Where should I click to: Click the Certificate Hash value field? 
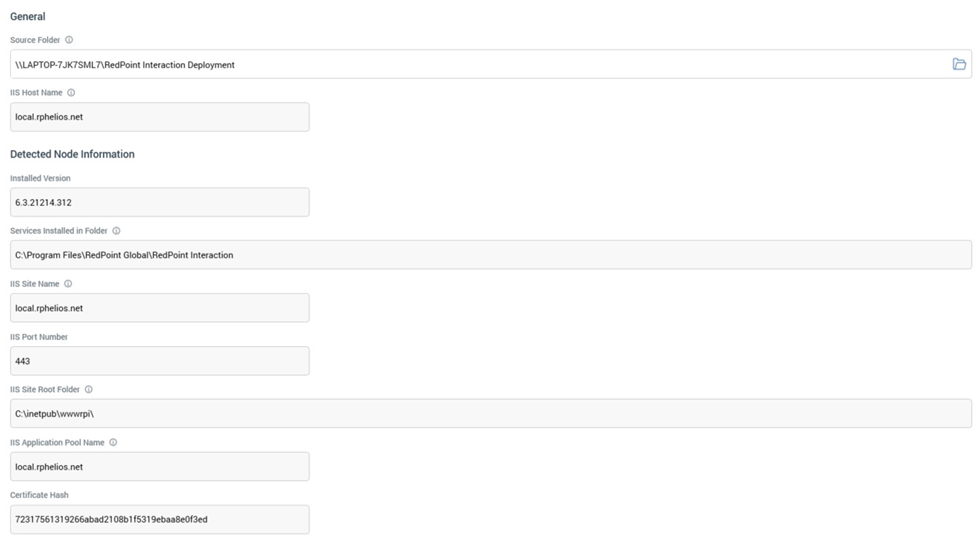pyautogui.click(x=159, y=520)
